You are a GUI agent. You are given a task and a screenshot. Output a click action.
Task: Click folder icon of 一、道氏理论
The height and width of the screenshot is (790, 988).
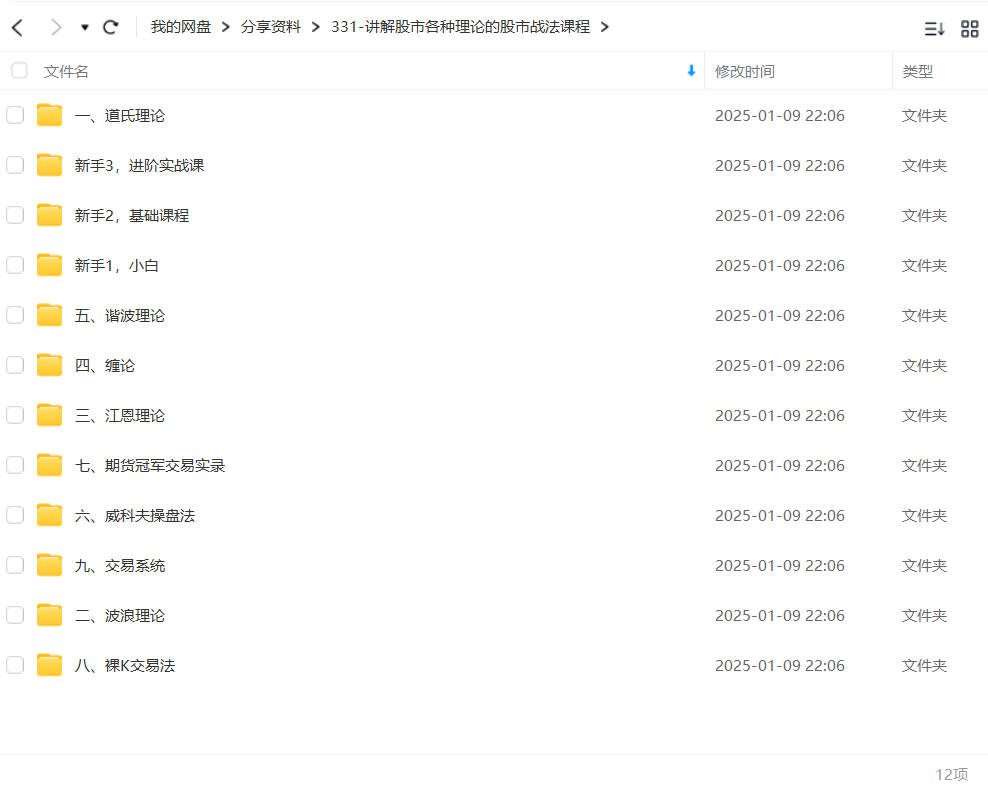[49, 115]
